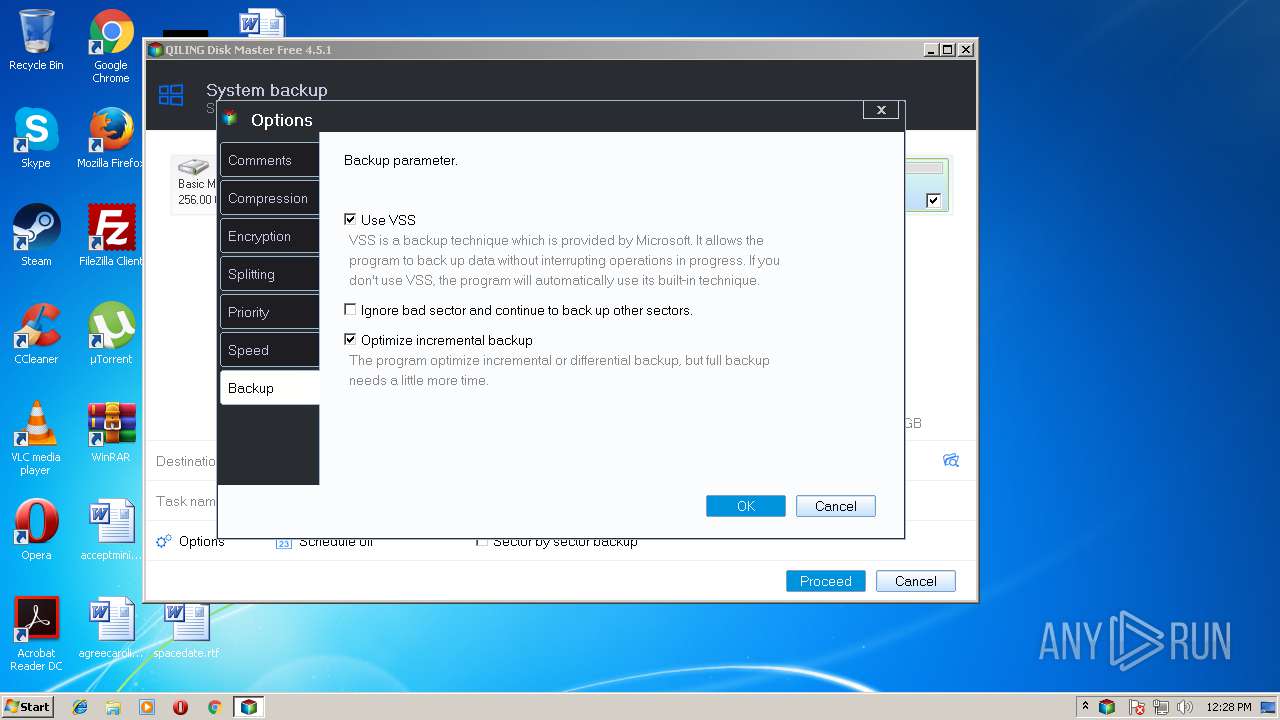The image size is (1280, 720).
Task: Cancel the Options dialog
Action: [836, 506]
